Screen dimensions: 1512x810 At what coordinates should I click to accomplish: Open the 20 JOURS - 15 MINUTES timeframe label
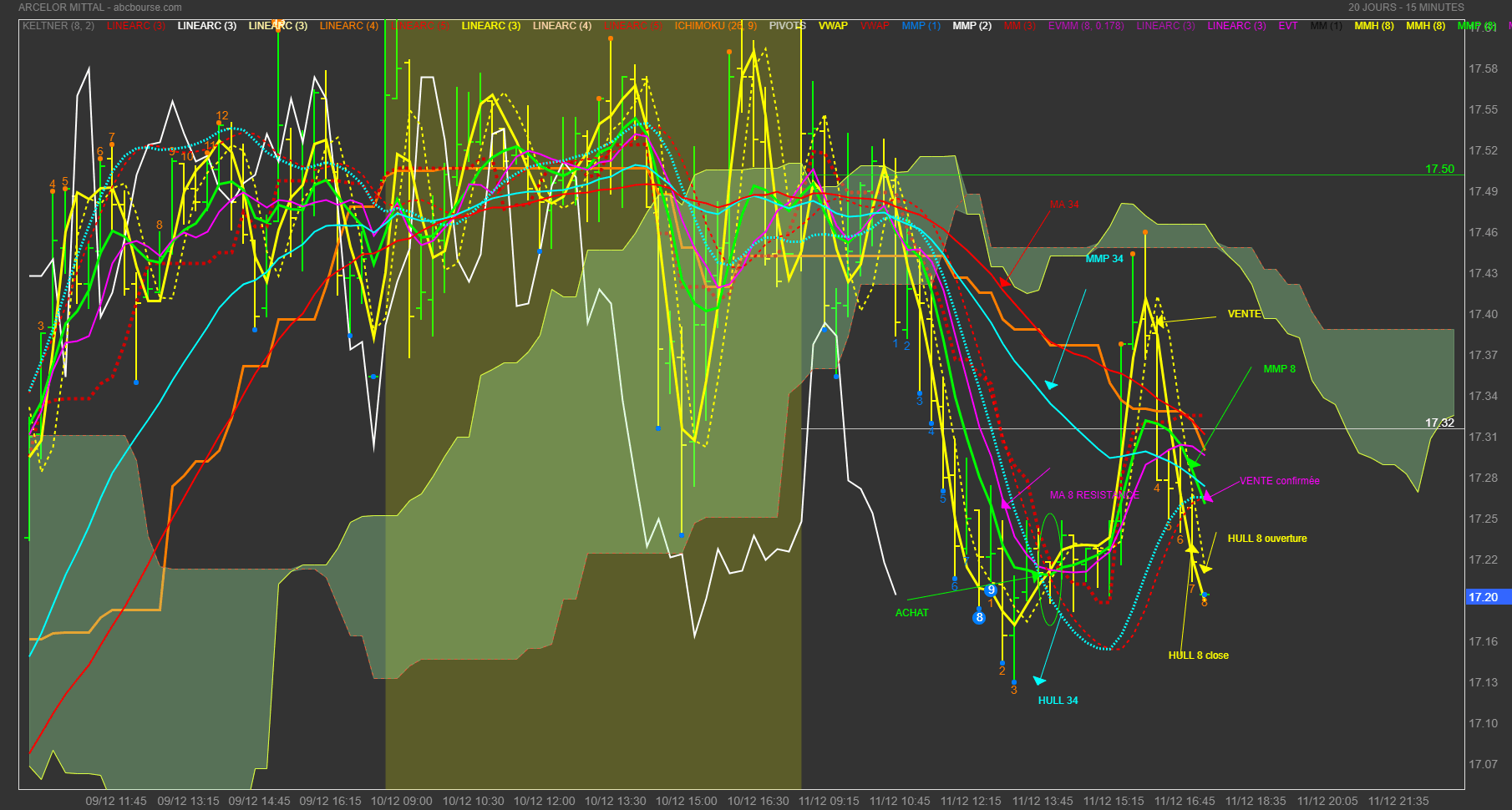click(x=1406, y=8)
